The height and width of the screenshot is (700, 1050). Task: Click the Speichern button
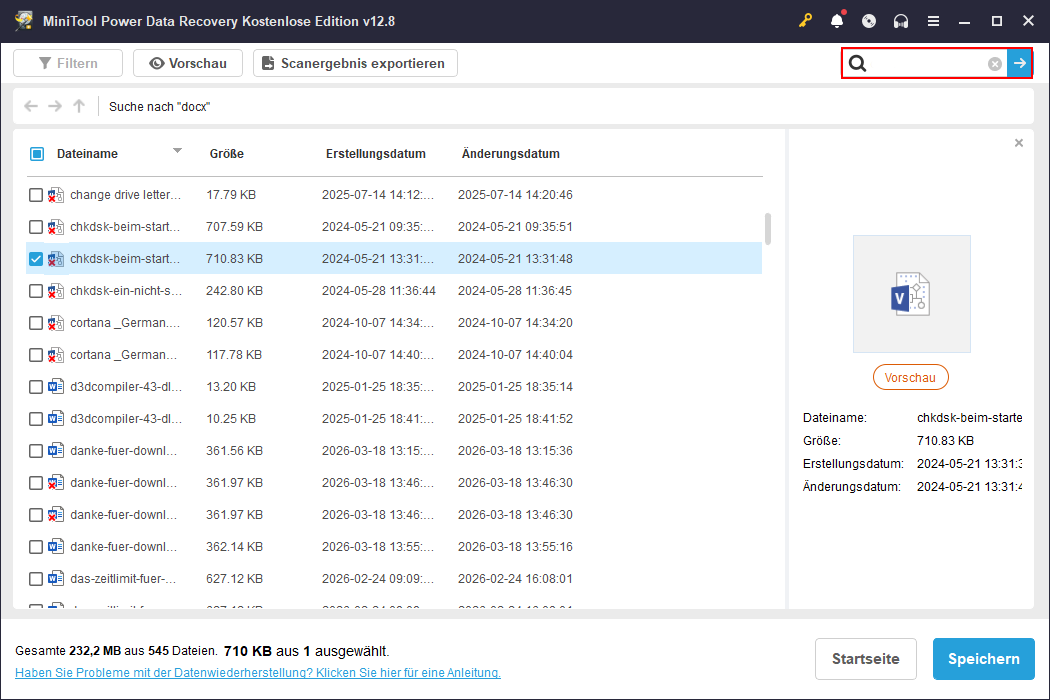[983, 659]
